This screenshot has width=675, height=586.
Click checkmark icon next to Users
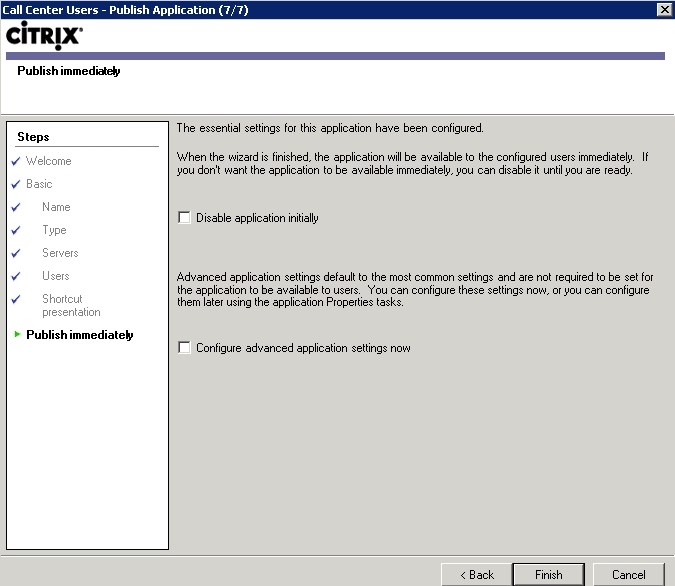click(x=16, y=276)
